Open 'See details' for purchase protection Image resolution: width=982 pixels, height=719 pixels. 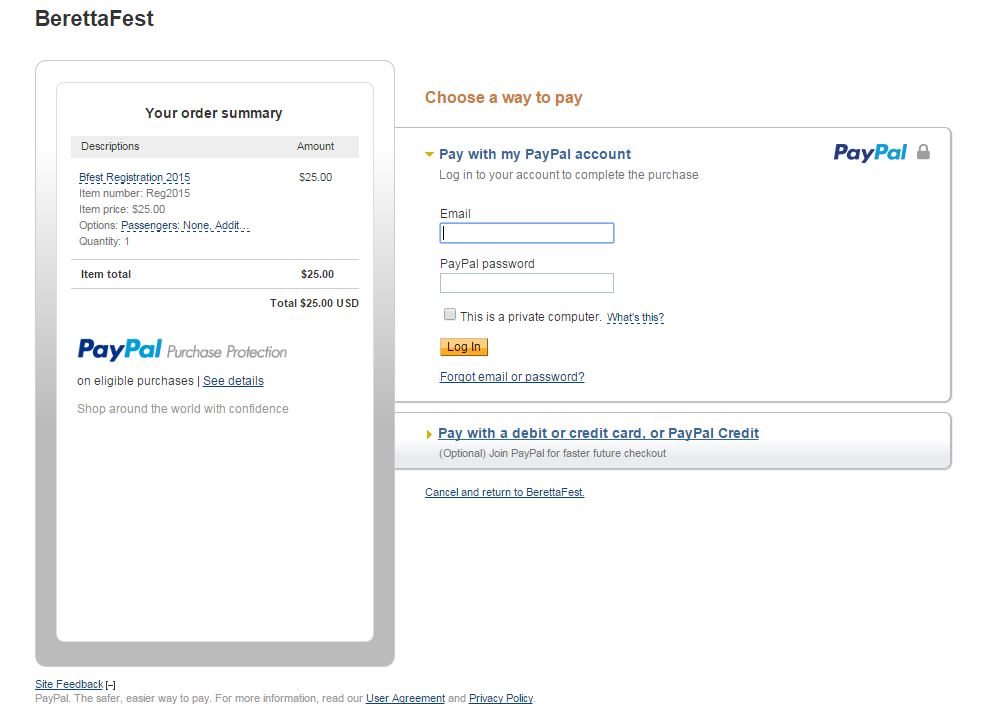pyautogui.click(x=233, y=381)
